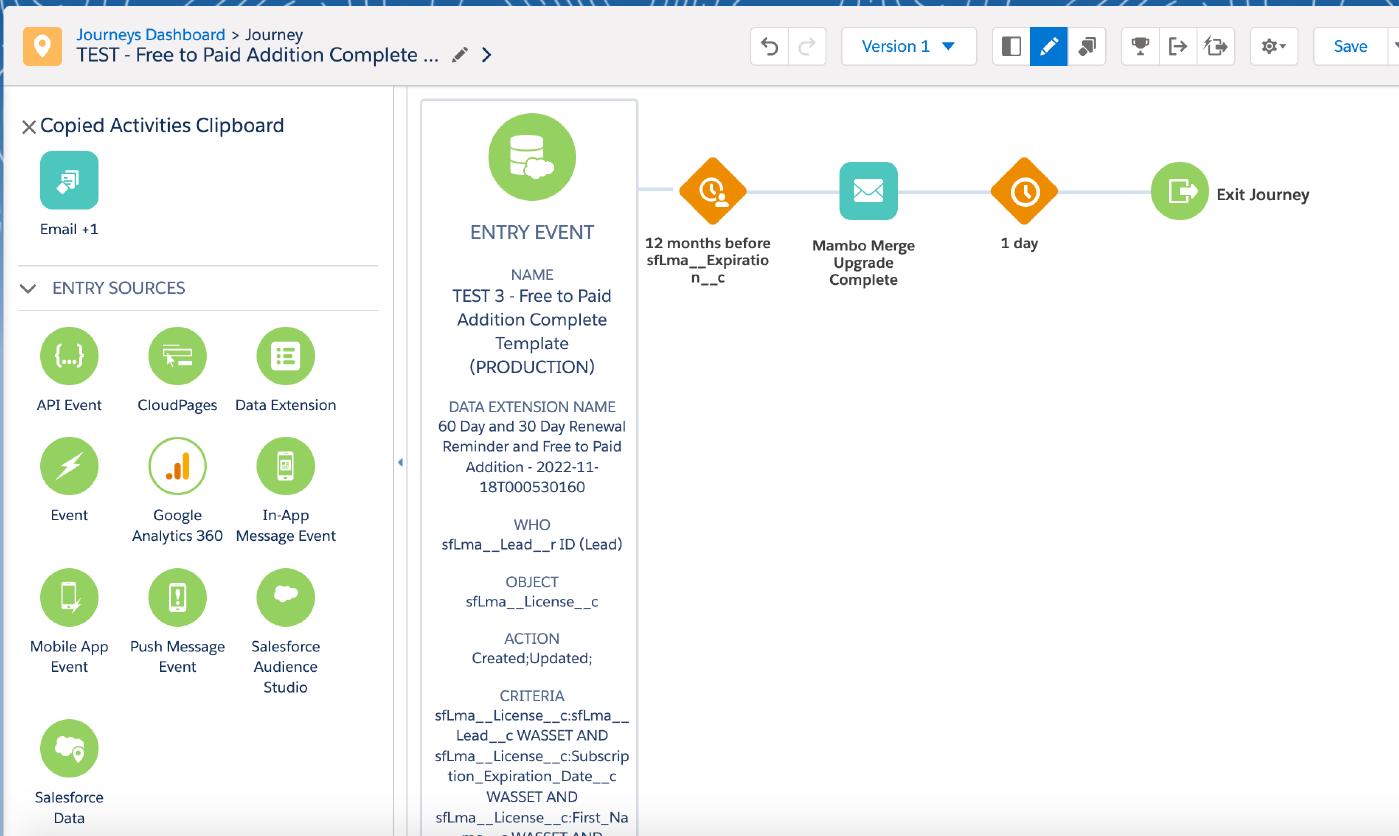Select the Push Message Event entry source
1399x836 pixels.
click(177, 597)
